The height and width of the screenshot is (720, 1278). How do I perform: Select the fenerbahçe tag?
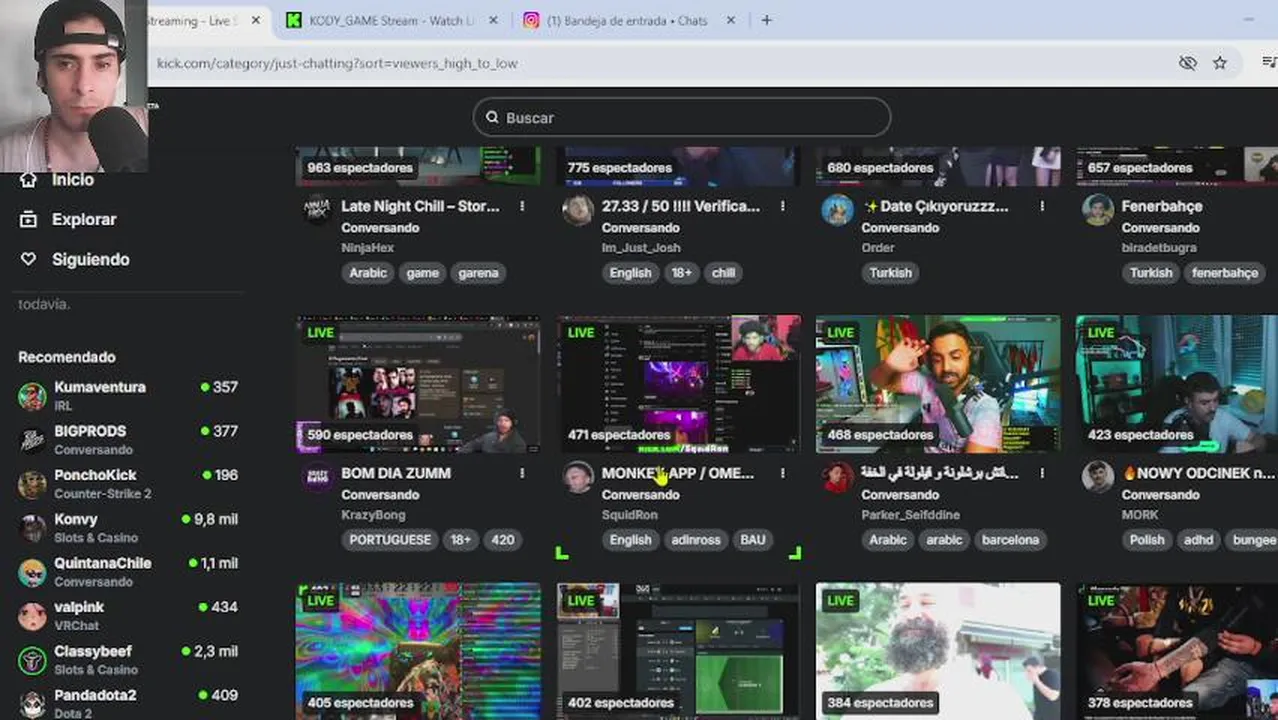[x=1224, y=273]
